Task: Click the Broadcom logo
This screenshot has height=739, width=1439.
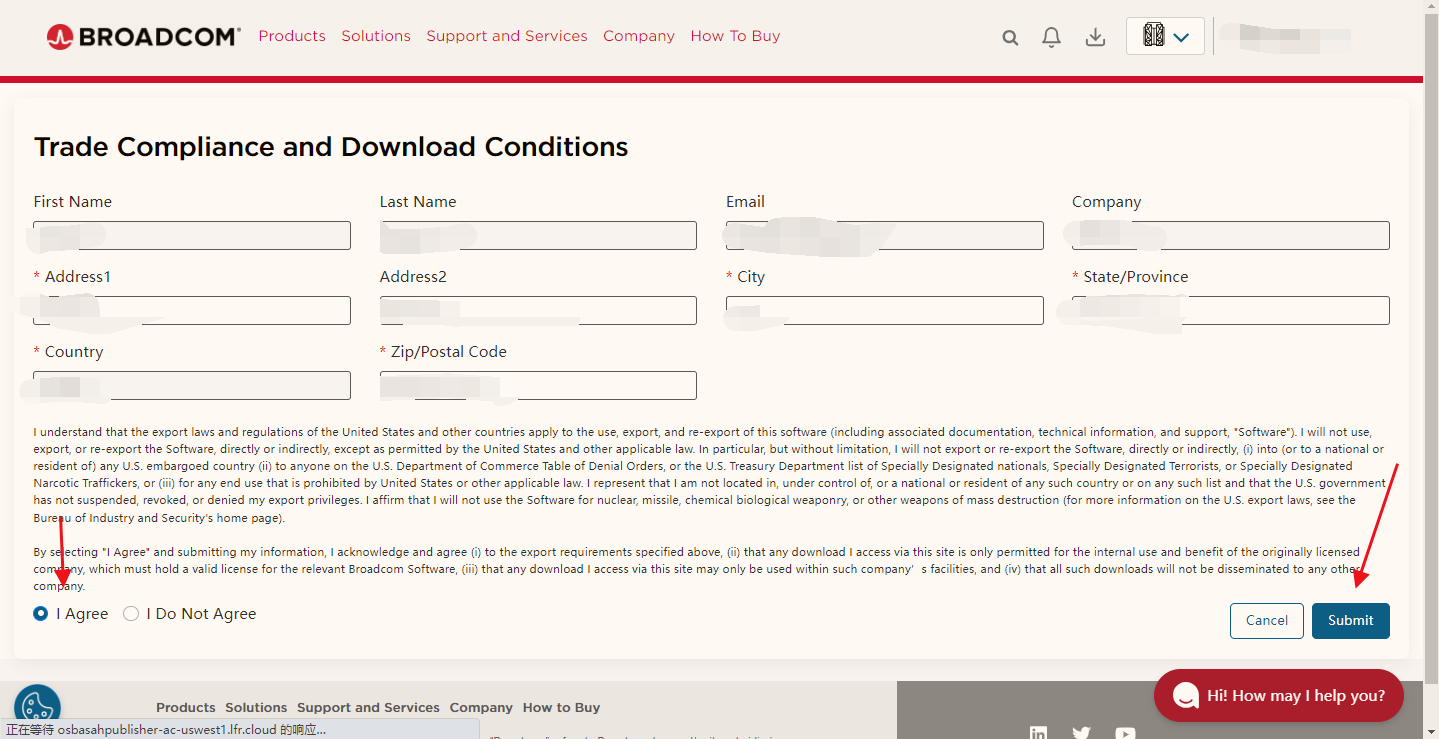Action: coord(143,37)
